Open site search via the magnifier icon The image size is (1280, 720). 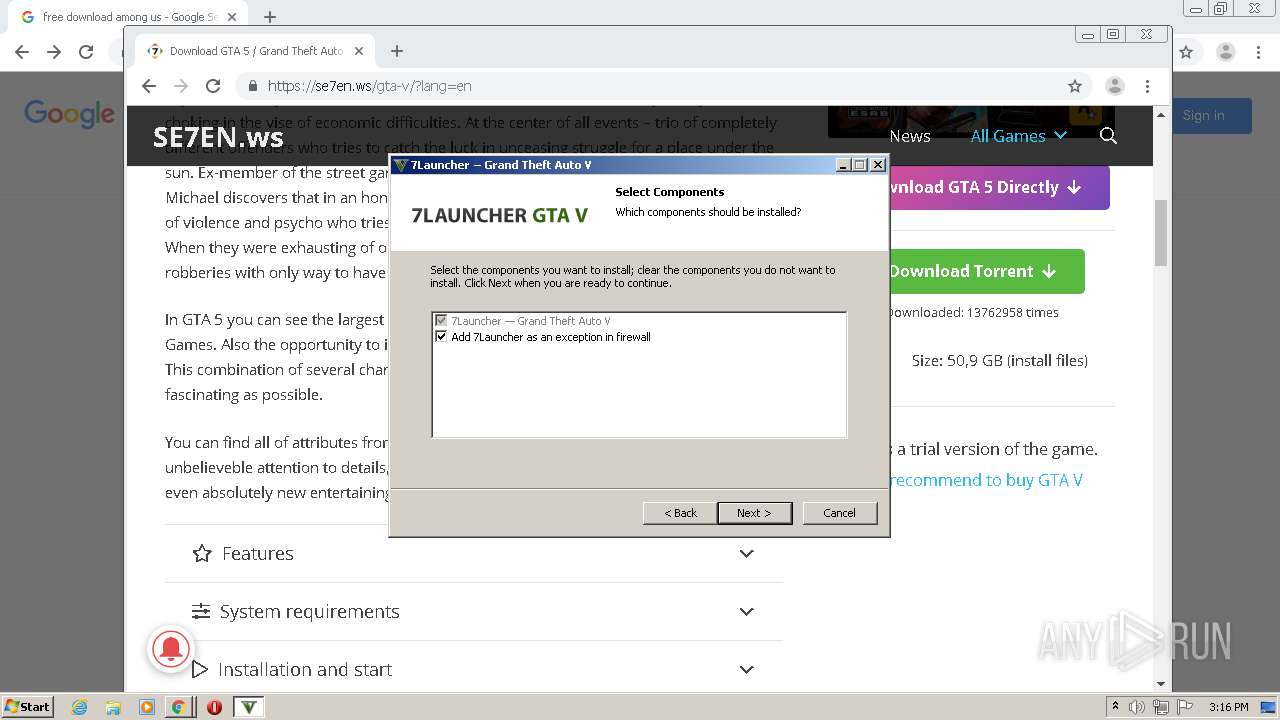[x=1108, y=136]
